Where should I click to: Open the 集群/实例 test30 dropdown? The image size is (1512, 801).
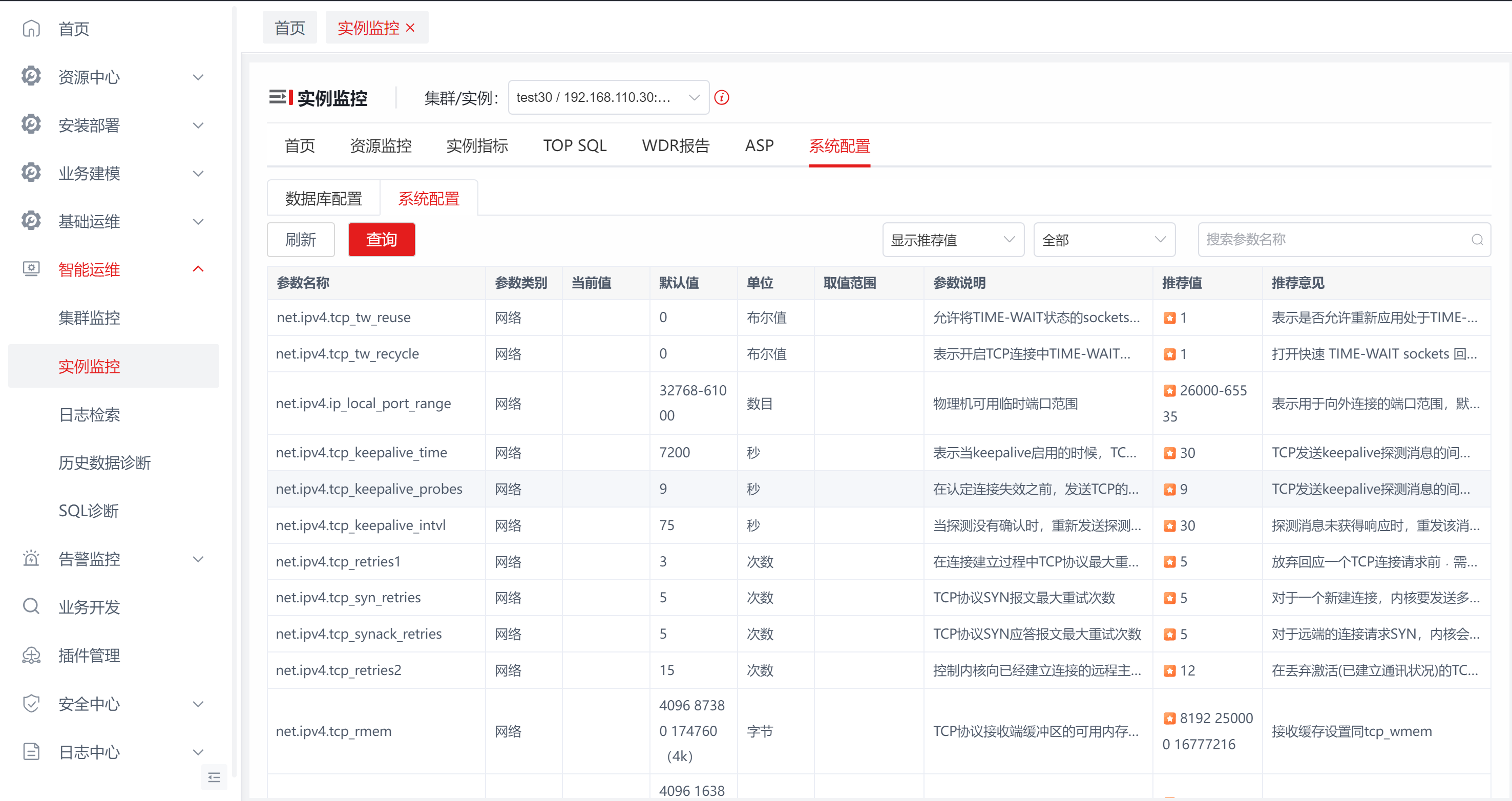click(x=608, y=97)
